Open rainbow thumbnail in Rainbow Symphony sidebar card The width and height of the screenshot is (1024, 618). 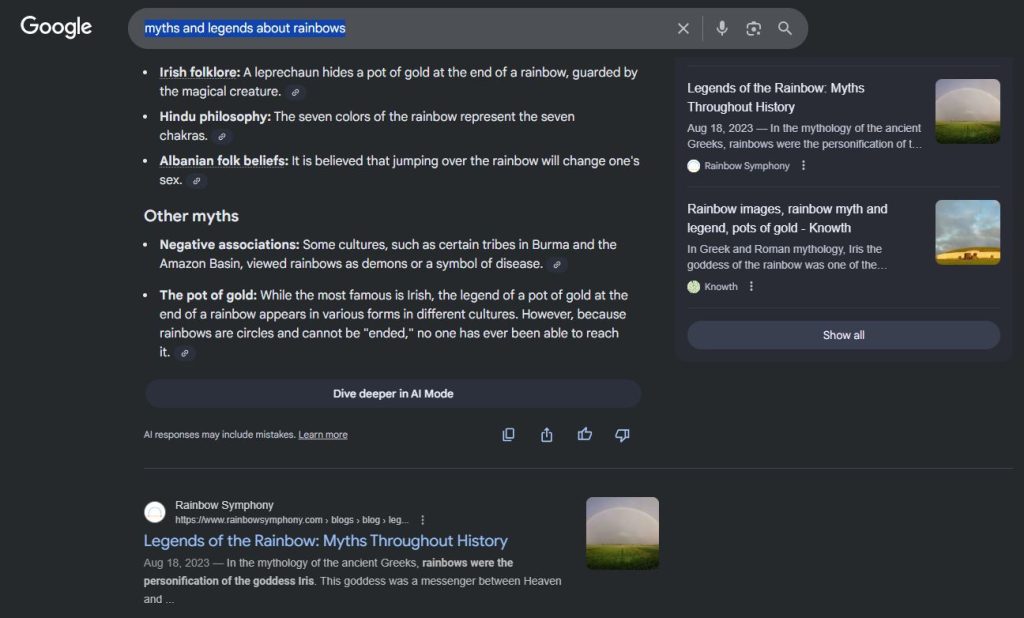click(967, 111)
